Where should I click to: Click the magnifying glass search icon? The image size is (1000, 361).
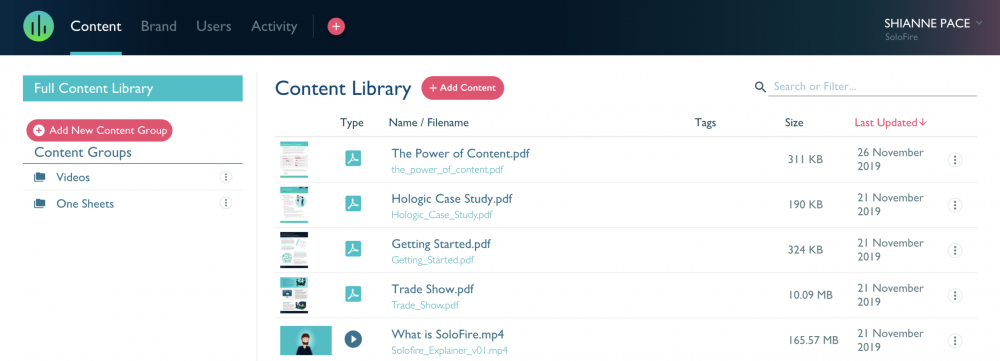tap(760, 87)
